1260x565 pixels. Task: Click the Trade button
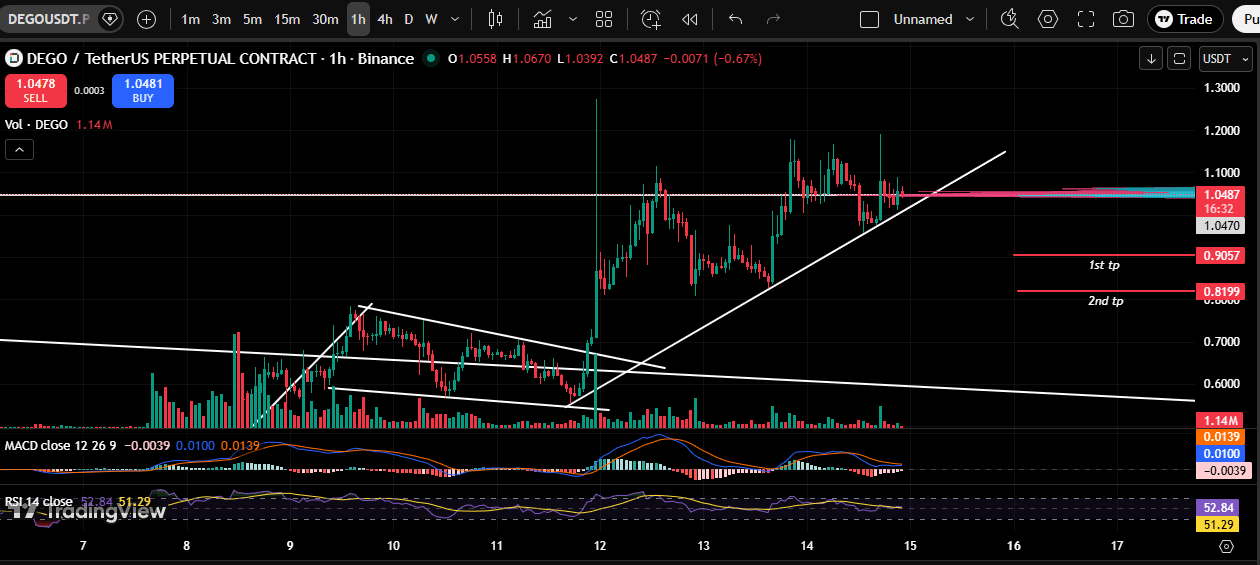[1185, 19]
